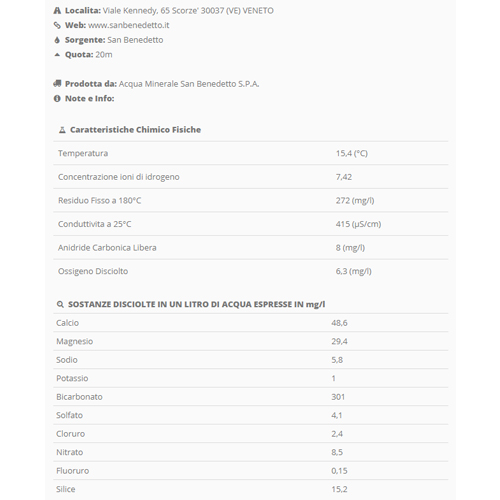
Task: Select the Residuo Fisso a 180°C row
Action: pos(251,200)
